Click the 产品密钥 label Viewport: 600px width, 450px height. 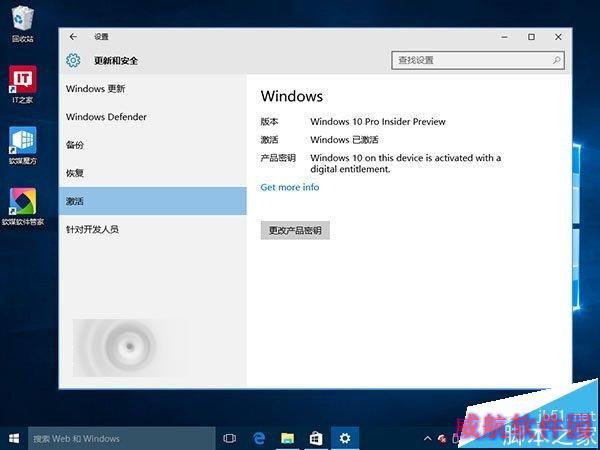point(278,158)
